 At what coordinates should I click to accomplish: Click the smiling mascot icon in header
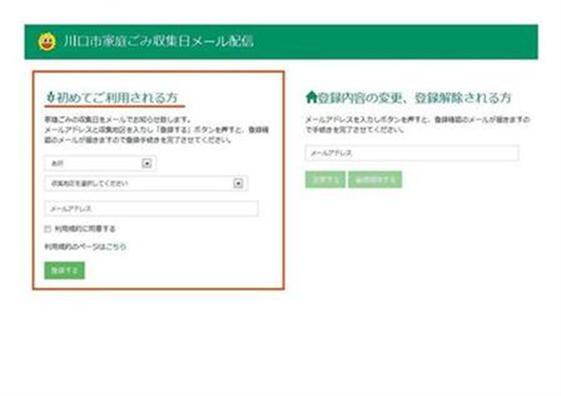click(x=47, y=41)
